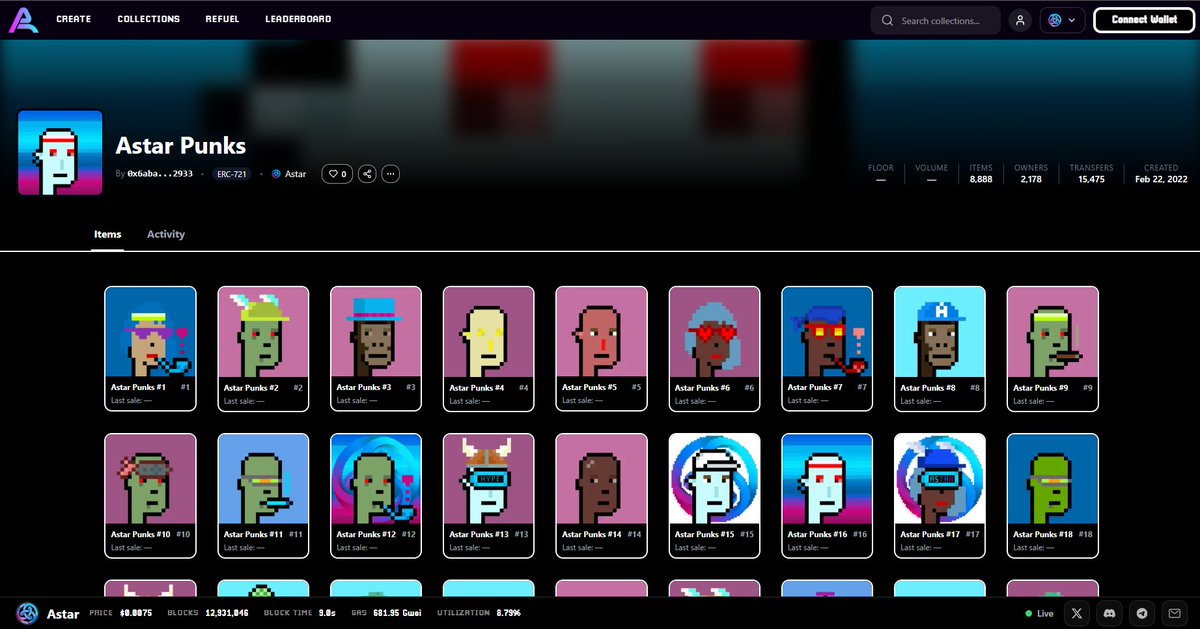Open Astar Punks #18 card
Screen dimensions: 1200x629
click(1053, 496)
